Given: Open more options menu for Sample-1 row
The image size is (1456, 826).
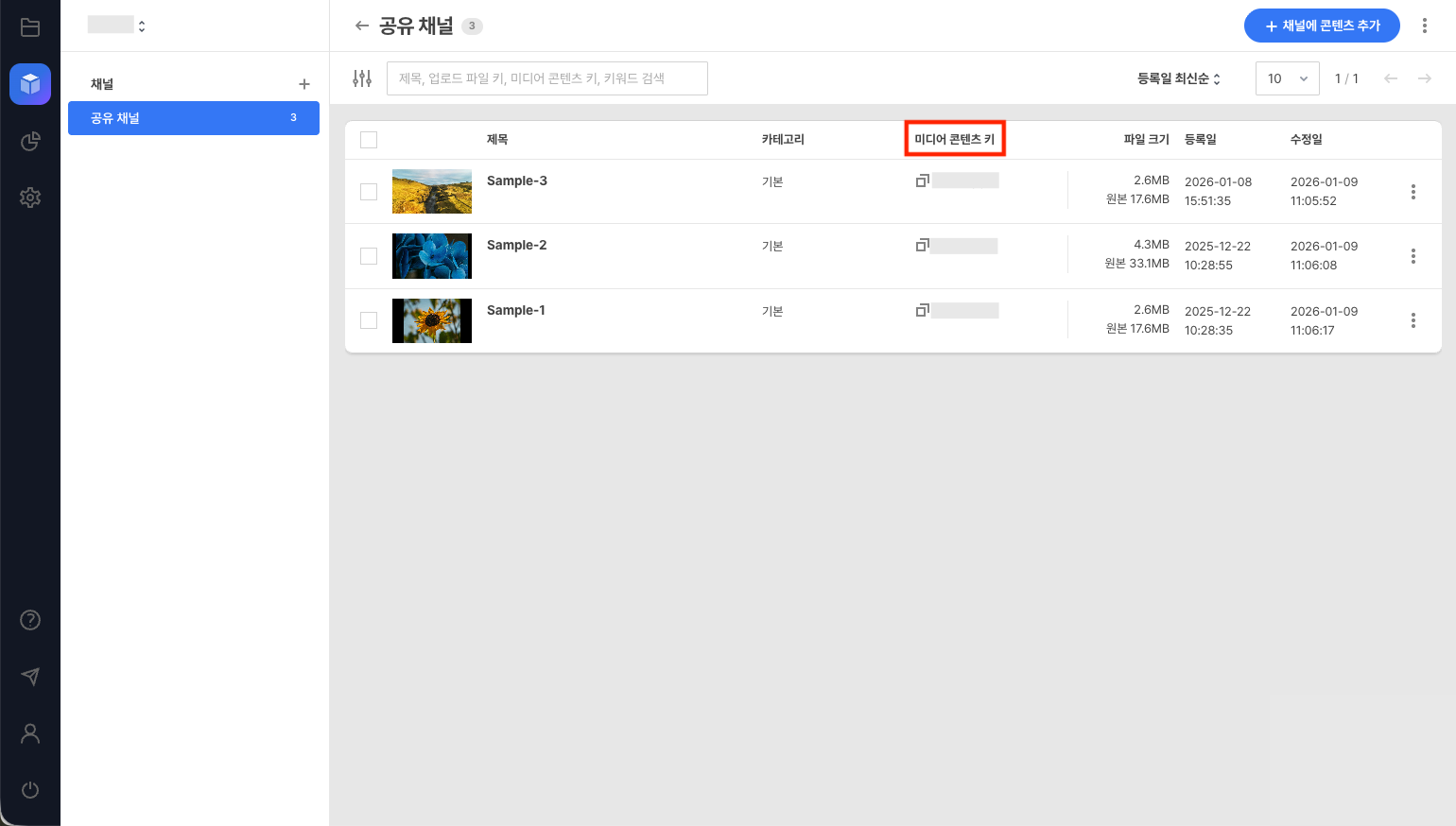Looking at the screenshot, I should (1413, 320).
